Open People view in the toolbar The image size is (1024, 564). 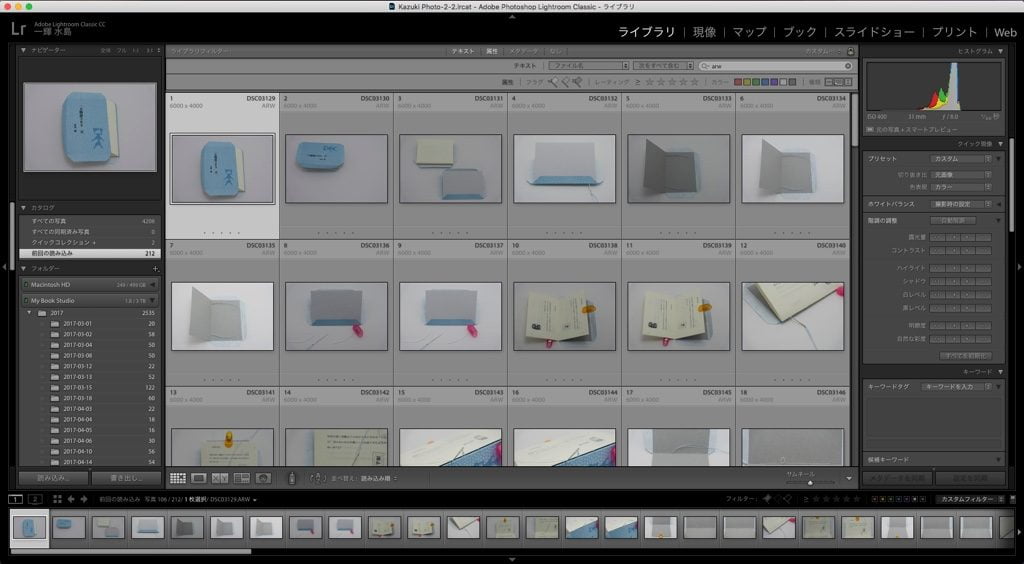point(263,478)
